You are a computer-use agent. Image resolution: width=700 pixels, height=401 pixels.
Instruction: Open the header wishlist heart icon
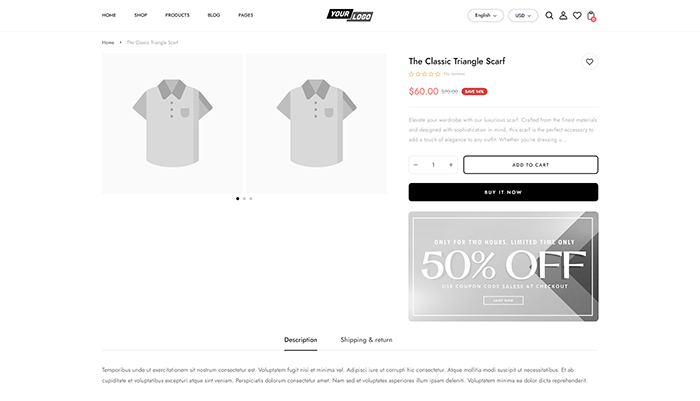pyautogui.click(x=577, y=16)
